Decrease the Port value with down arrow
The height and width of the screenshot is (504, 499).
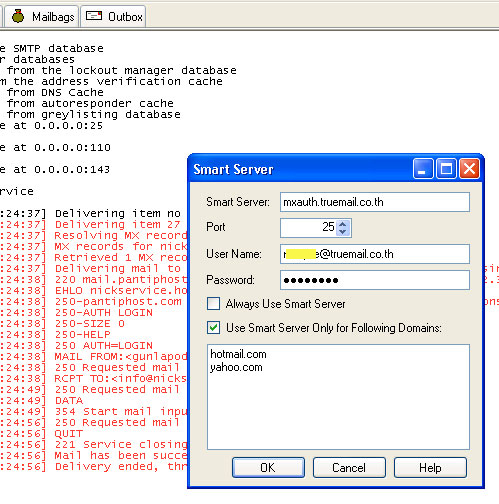point(343,232)
